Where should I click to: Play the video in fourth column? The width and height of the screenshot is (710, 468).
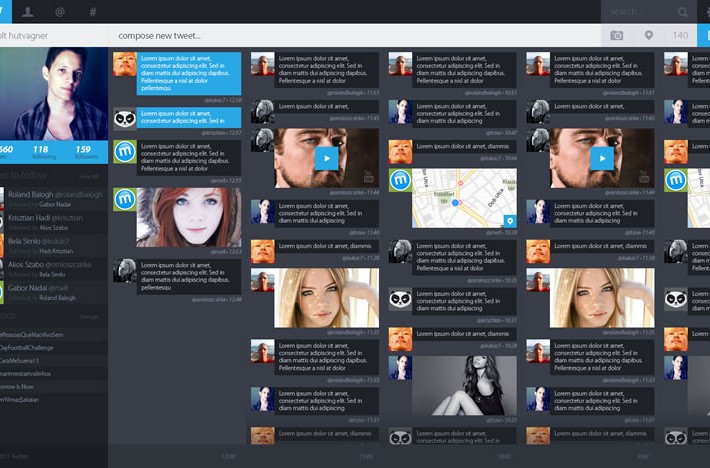[602, 158]
